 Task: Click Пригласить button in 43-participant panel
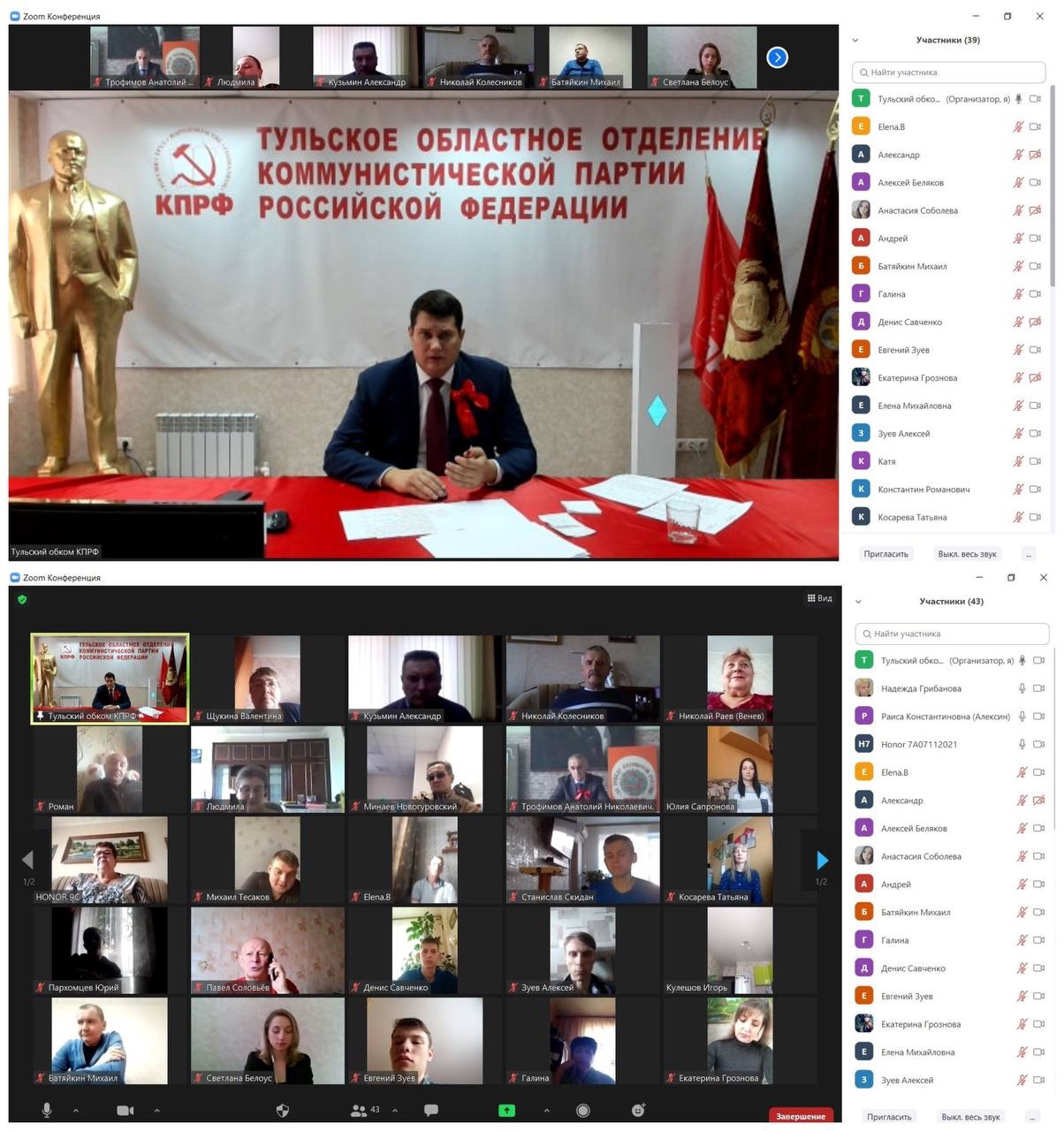click(889, 1116)
